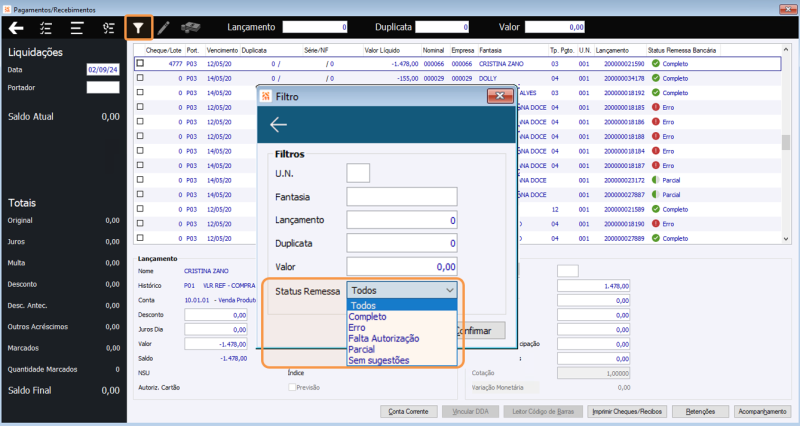Click the Cheque/Lote column header
This screenshot has width=800, height=426.
coord(163,51)
